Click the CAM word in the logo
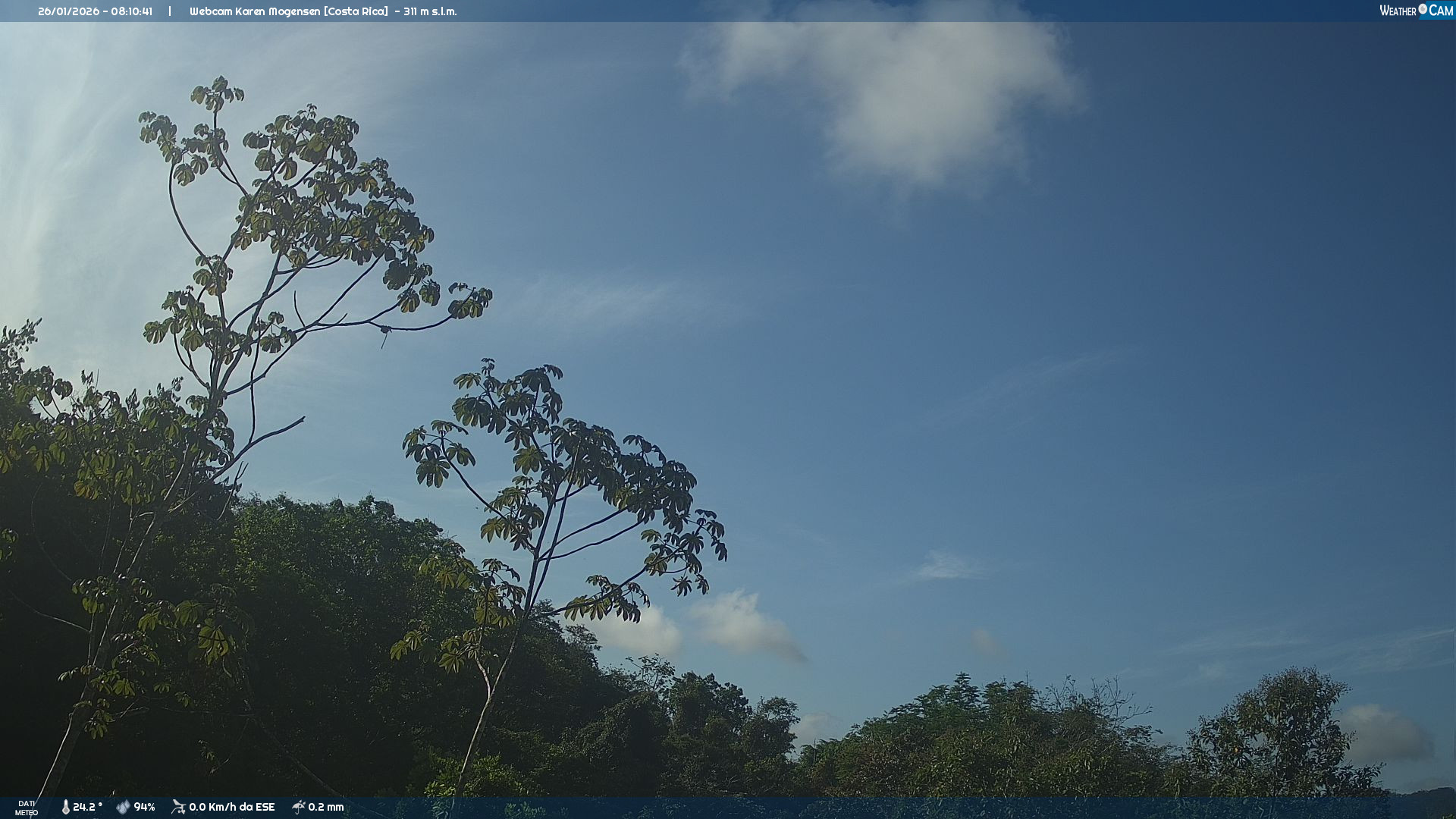The image size is (1456, 819). (1441, 11)
